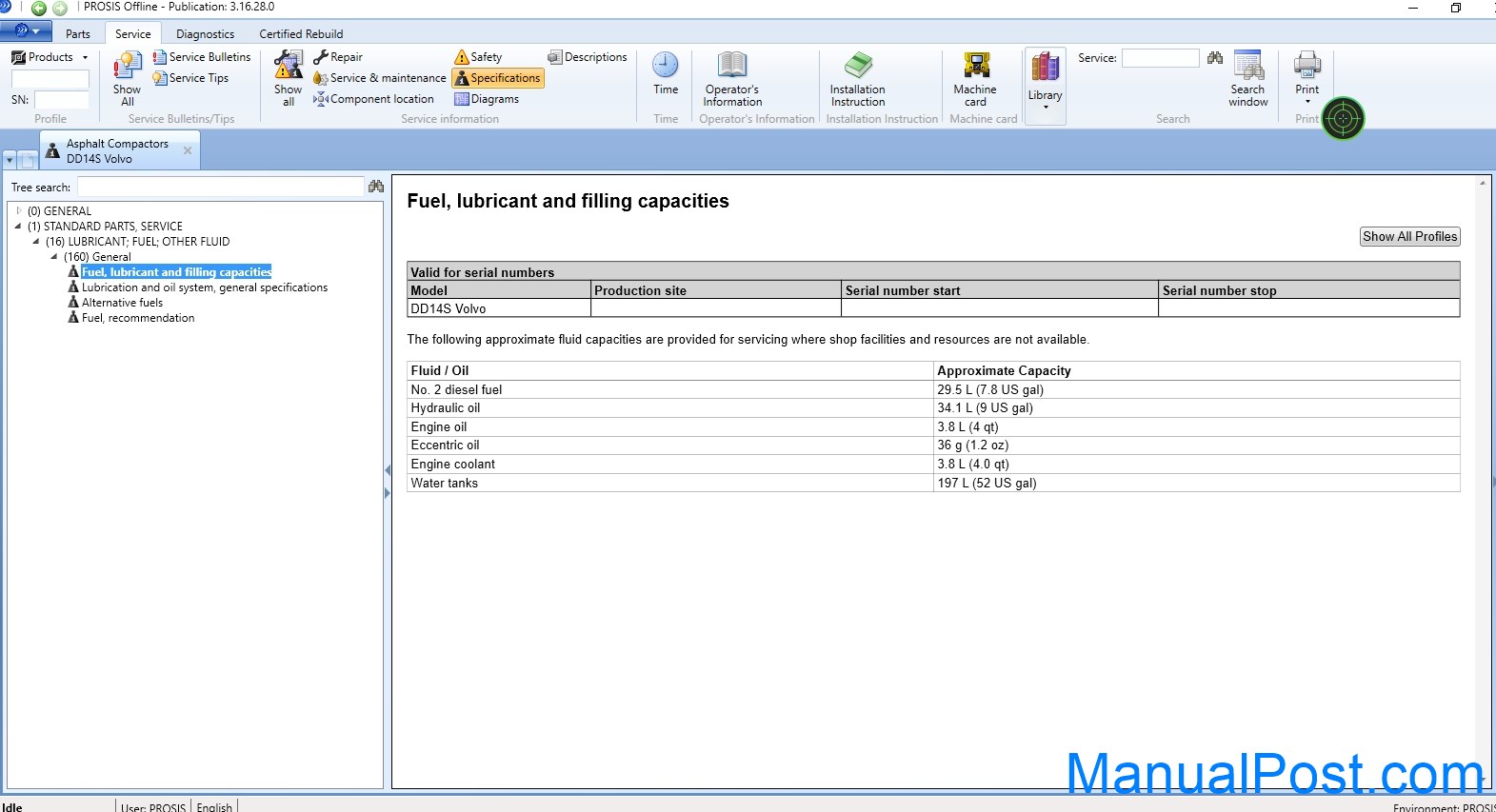Open Service Tips
The image size is (1496, 812).
[190, 78]
